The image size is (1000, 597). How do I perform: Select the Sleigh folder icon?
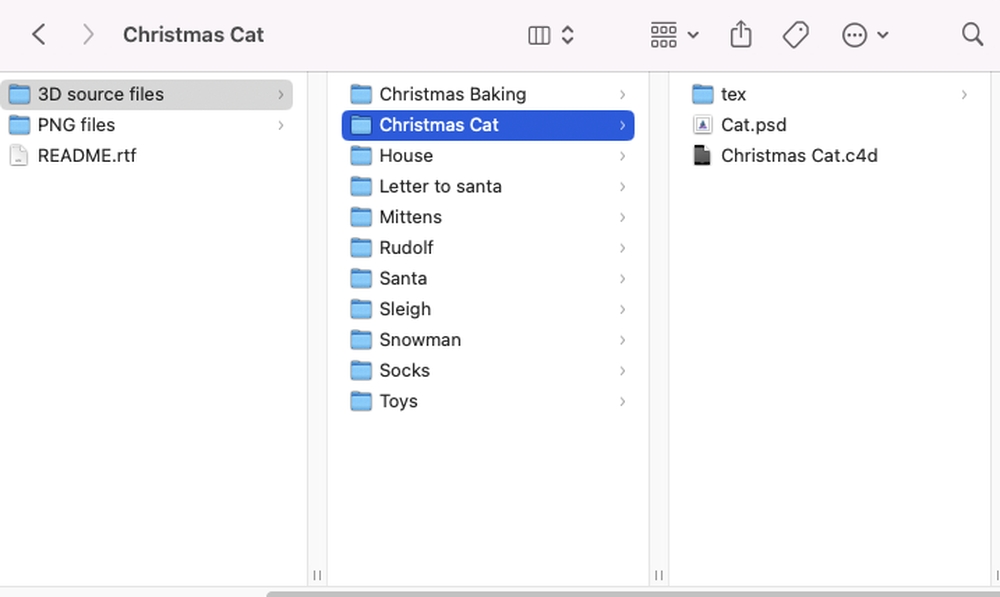pos(361,309)
